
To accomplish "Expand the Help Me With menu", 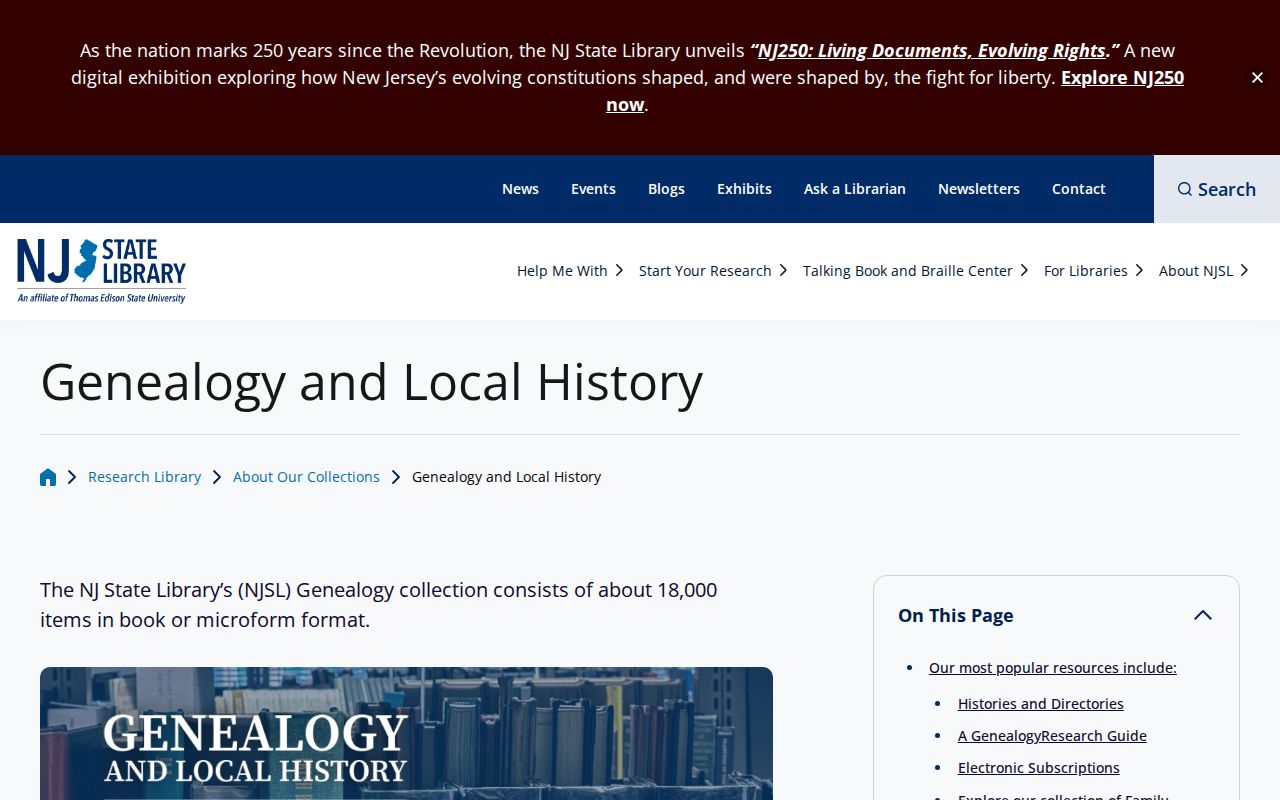I will pos(570,271).
